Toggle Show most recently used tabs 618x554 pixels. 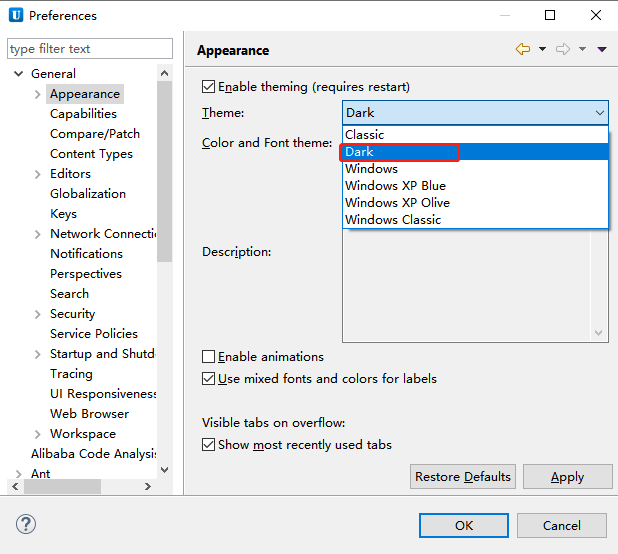click(x=208, y=444)
